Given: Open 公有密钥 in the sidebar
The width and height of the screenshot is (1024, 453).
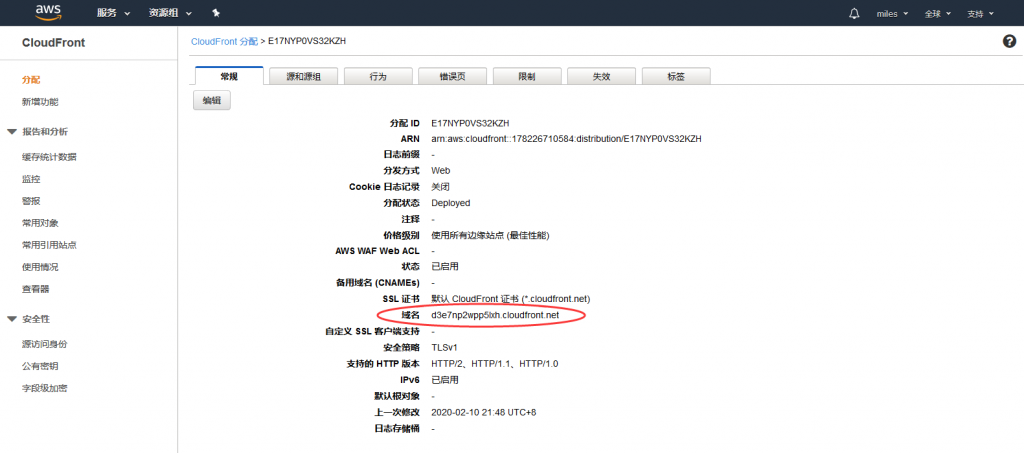Looking at the screenshot, I should (x=40, y=366).
